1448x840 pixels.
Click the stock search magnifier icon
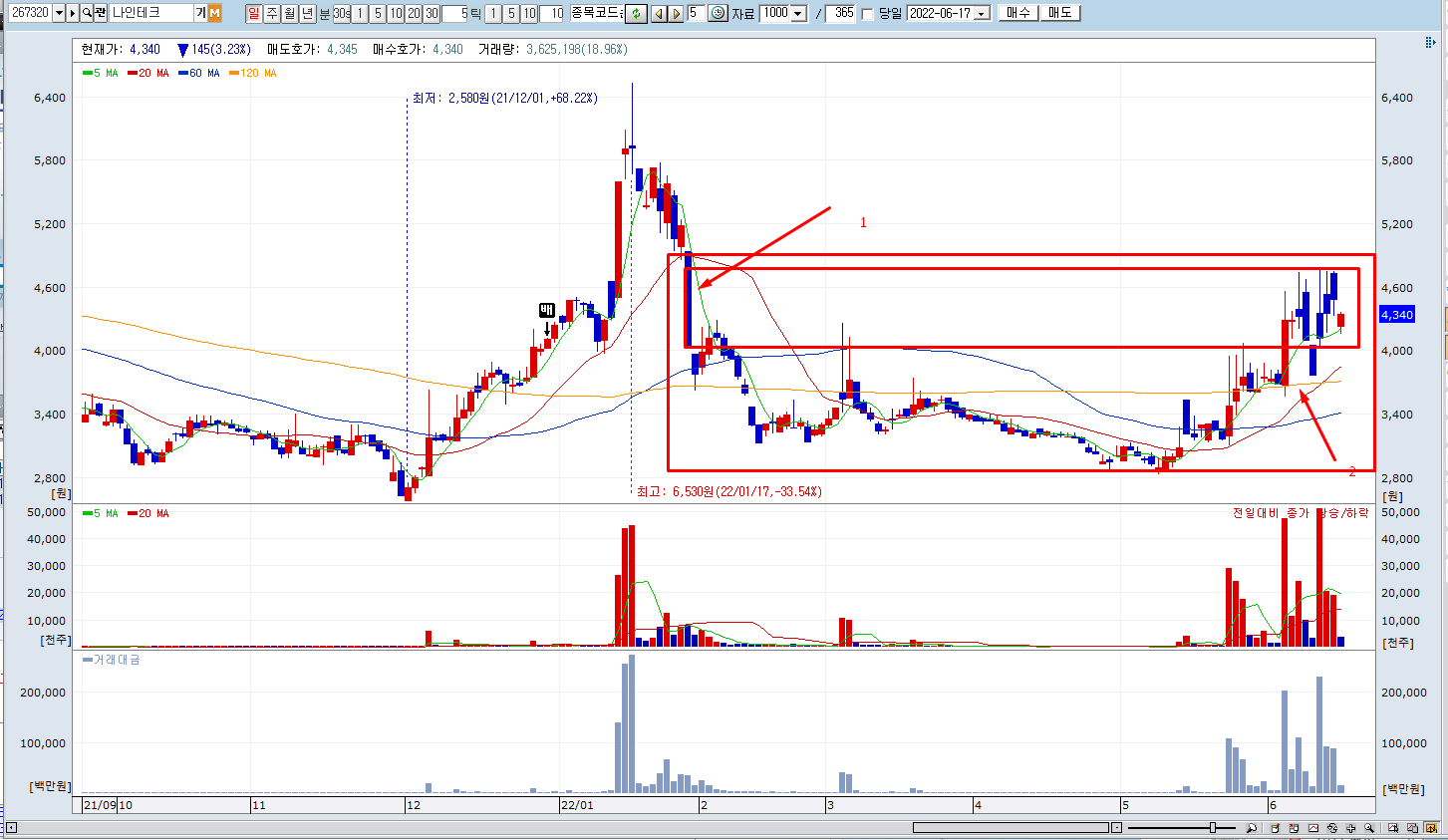pyautogui.click(x=87, y=13)
